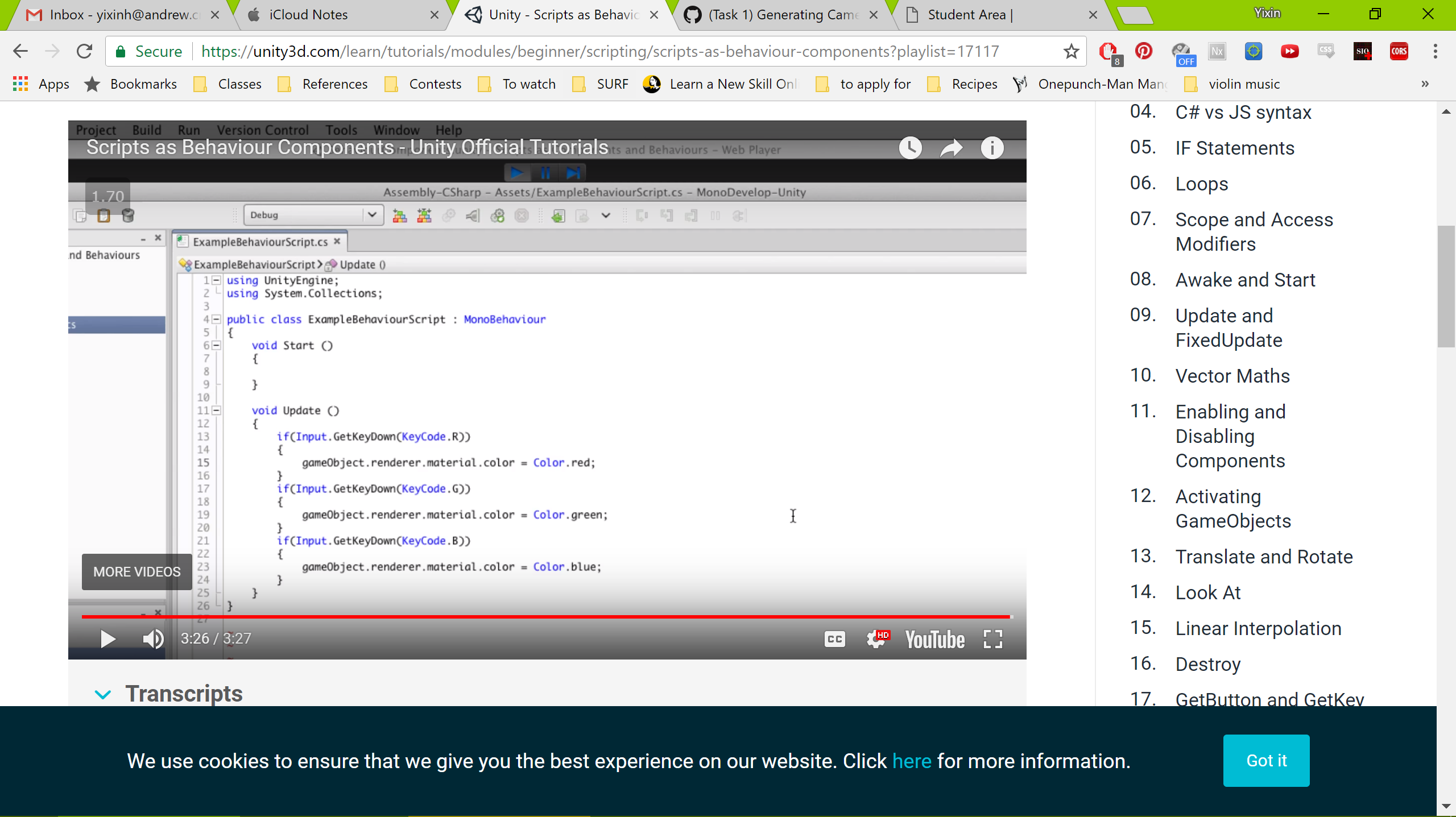Viewport: 1456px width, 817px height.
Task: Open Bookmarks star folder
Action: [130, 84]
